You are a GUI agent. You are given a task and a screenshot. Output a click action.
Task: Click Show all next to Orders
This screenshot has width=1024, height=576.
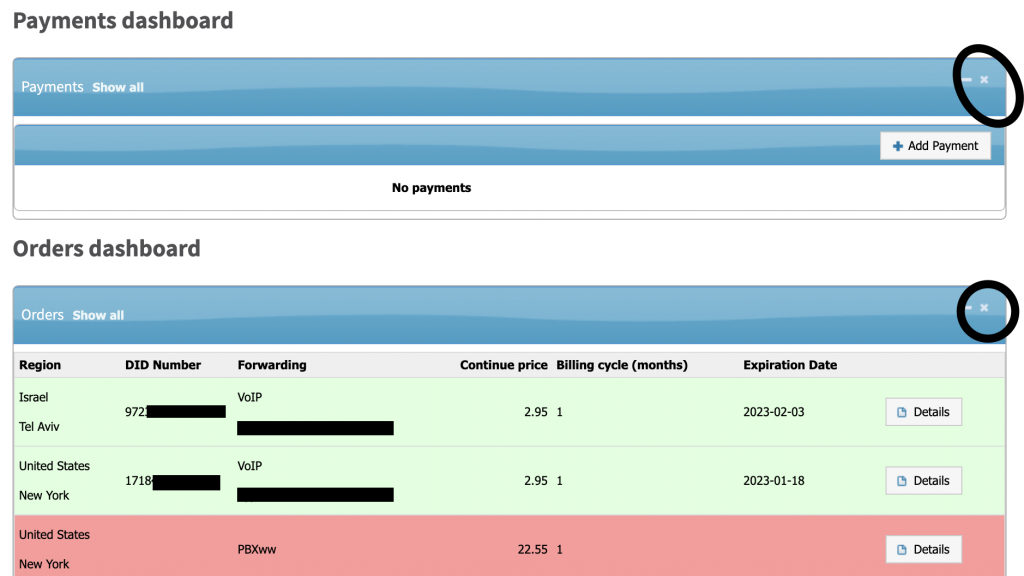click(x=98, y=315)
